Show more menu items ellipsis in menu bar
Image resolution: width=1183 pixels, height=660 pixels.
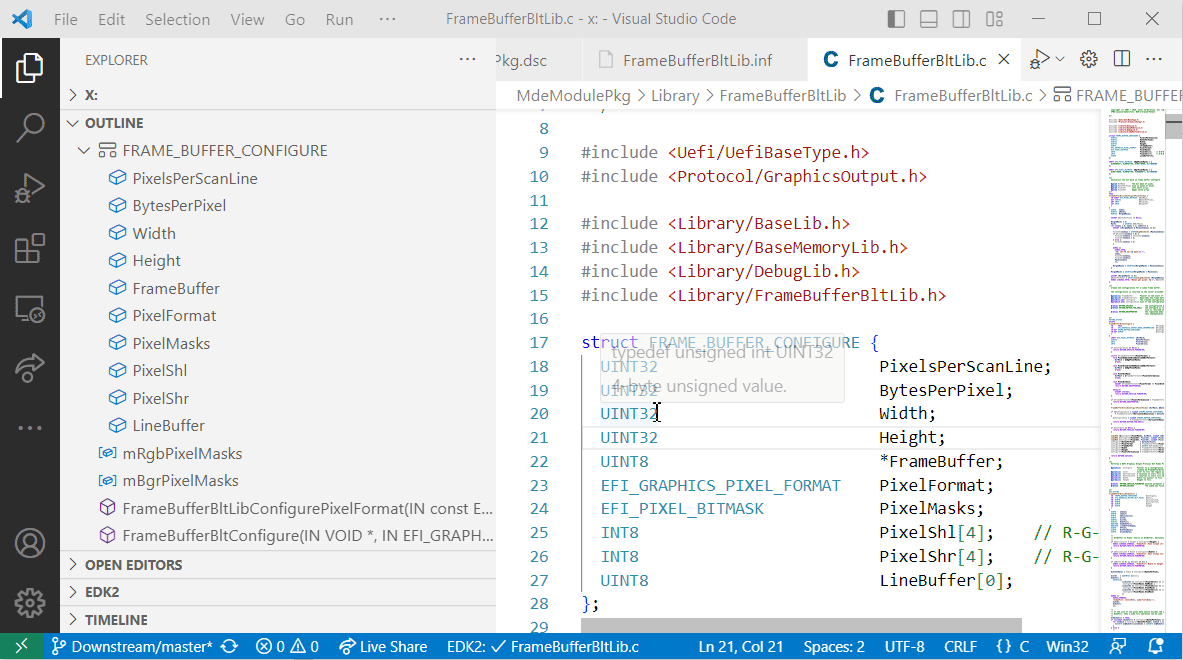tap(387, 19)
